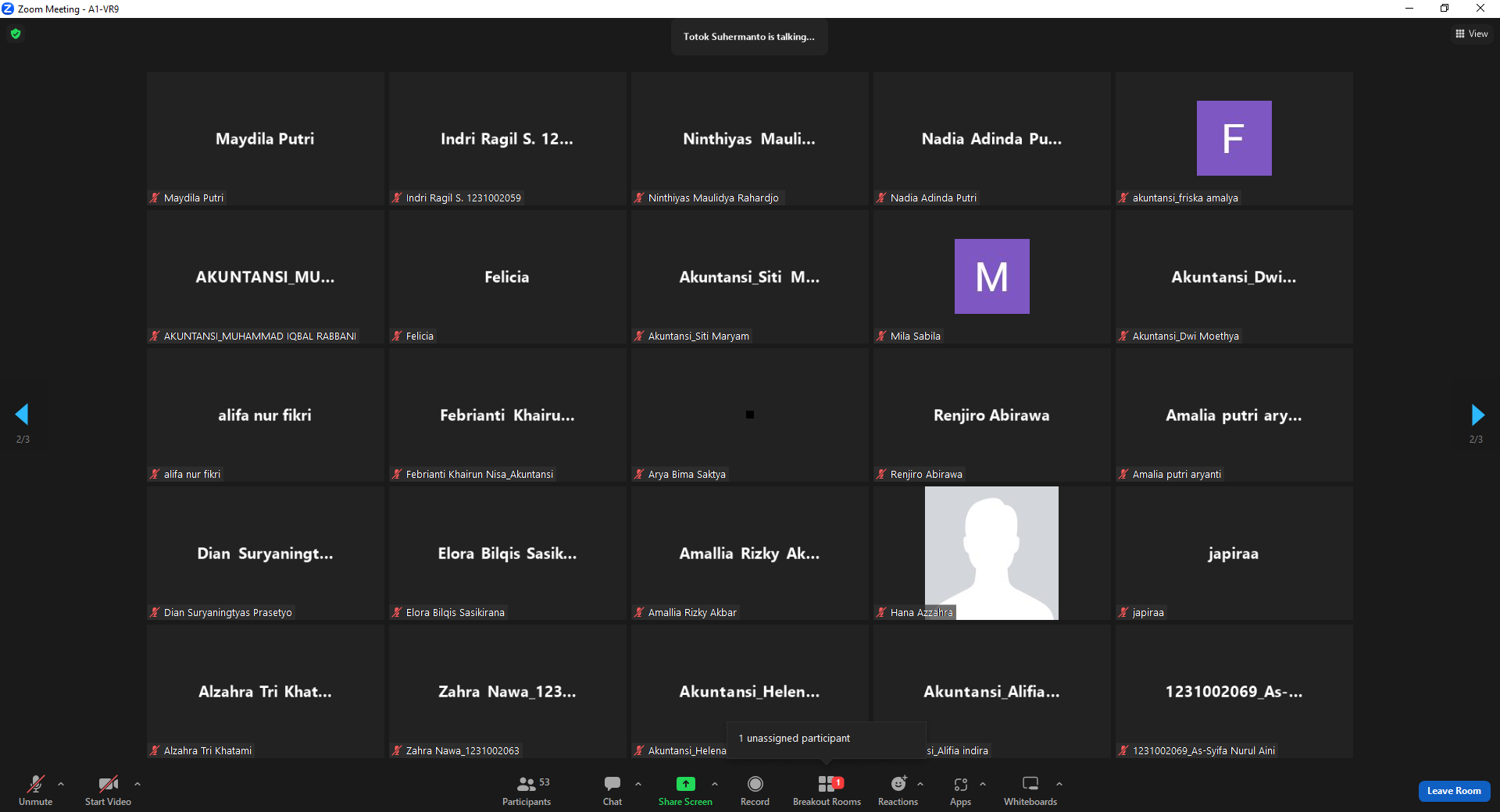Click Renjiro Abirawa's muted mic icon
The image size is (1500, 812).
point(881,474)
